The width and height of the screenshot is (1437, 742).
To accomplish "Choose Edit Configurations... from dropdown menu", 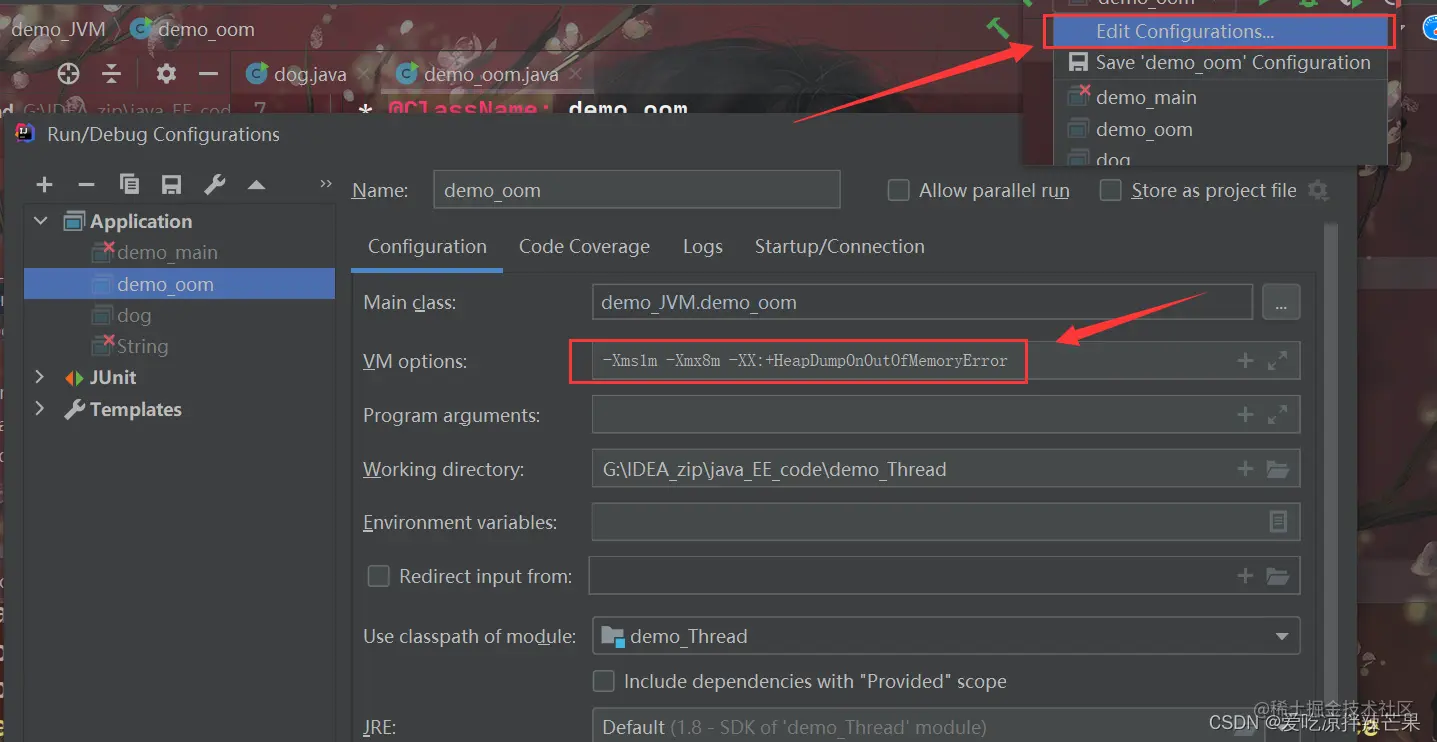I will [x=1218, y=31].
